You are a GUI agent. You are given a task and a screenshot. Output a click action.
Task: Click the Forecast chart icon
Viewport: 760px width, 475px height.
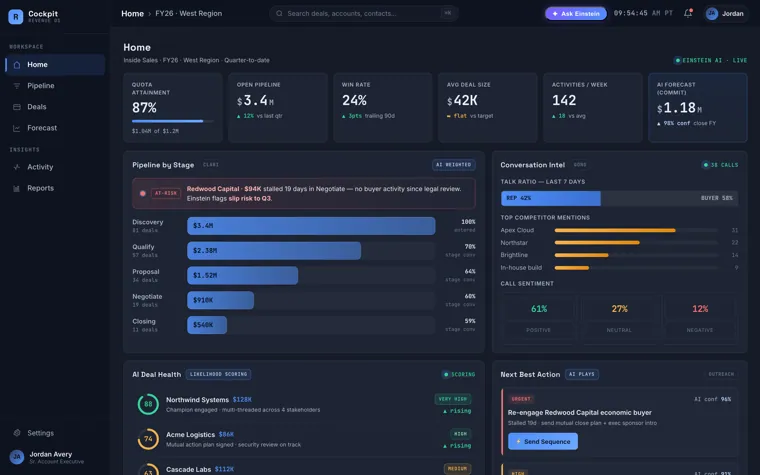click(x=17, y=128)
